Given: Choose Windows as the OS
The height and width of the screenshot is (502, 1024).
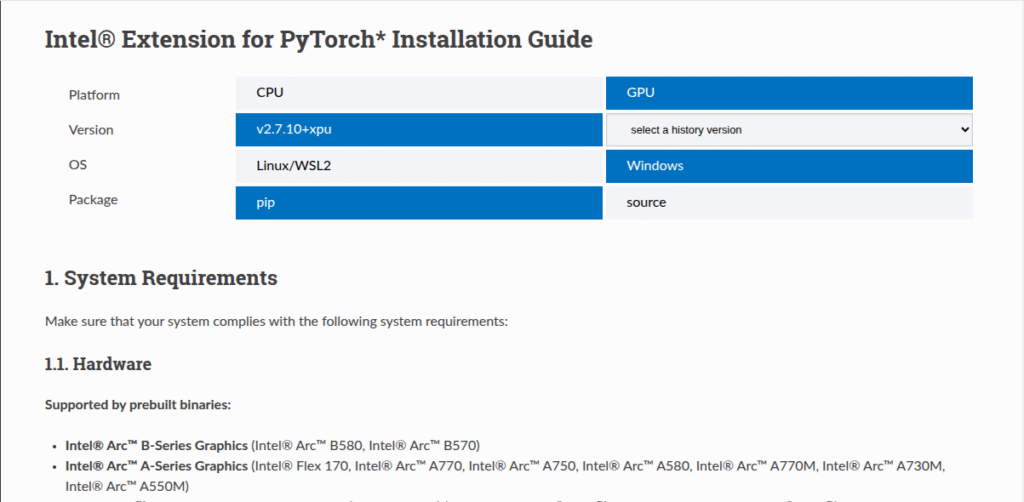Looking at the screenshot, I should click(x=789, y=166).
